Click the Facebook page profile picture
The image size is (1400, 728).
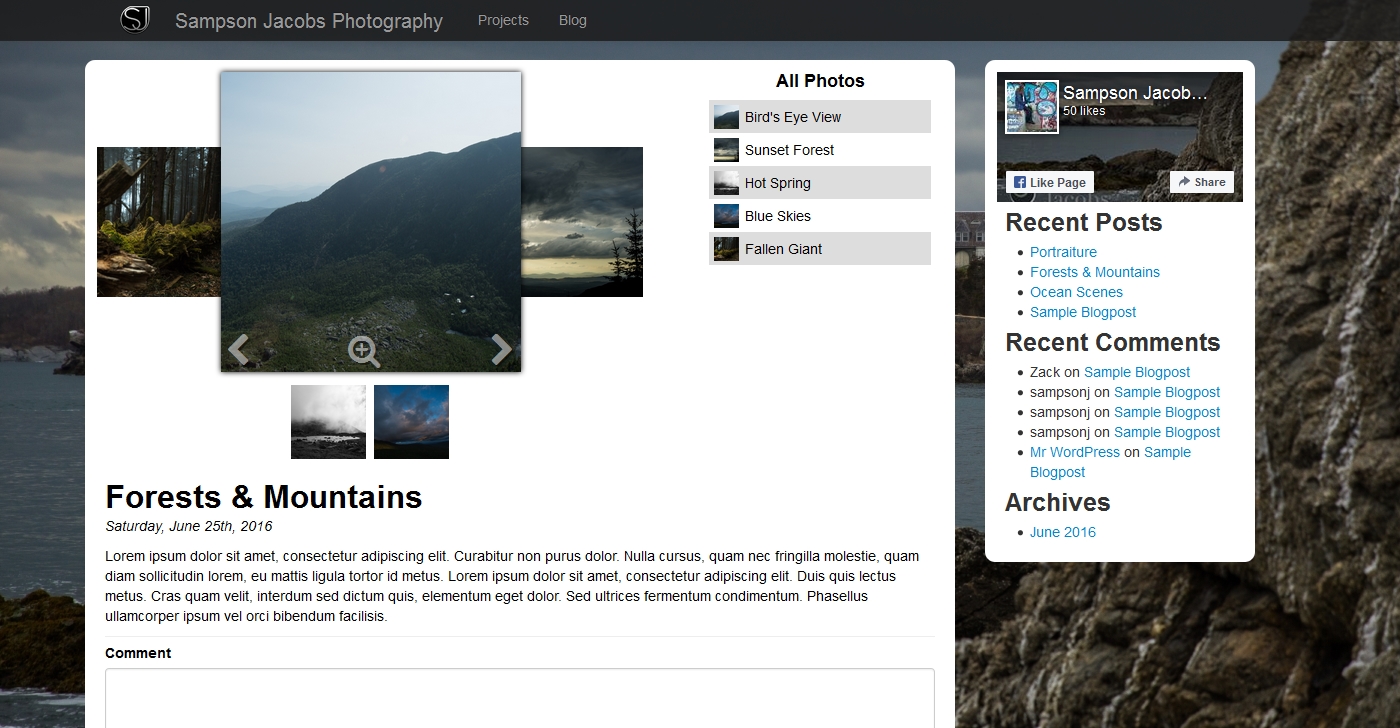coord(1032,107)
